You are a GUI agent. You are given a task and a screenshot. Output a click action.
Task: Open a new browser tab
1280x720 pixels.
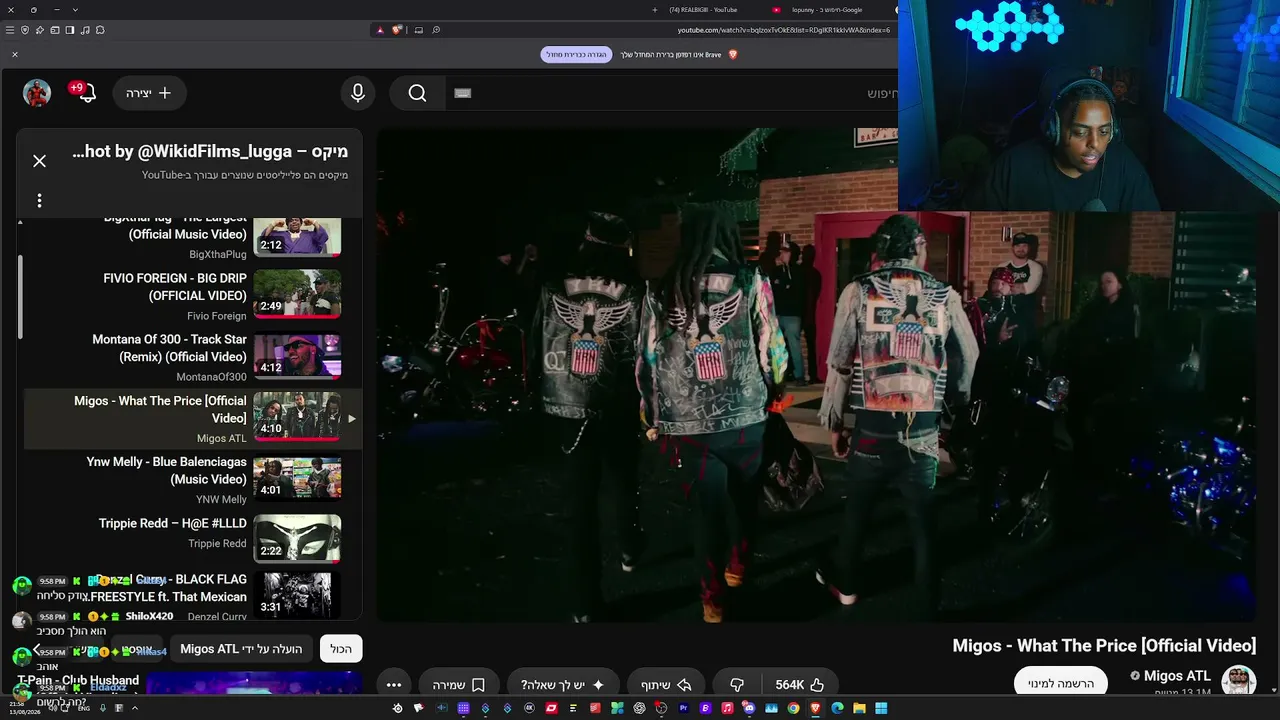point(655,10)
